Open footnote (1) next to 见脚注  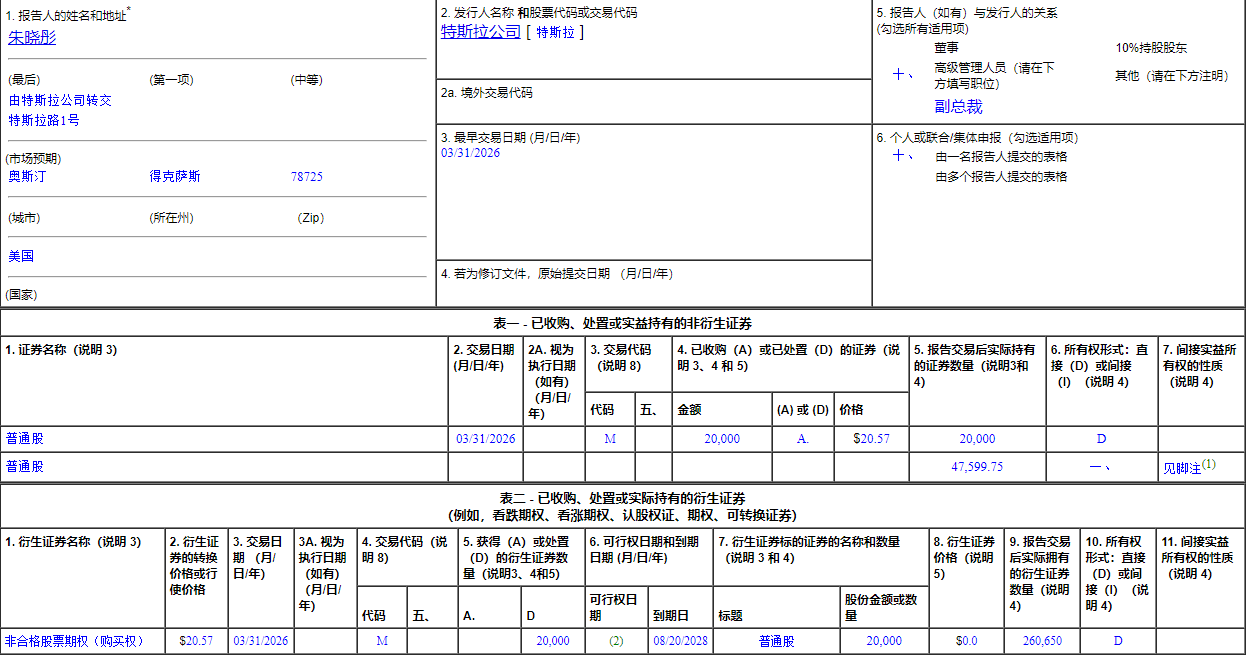(1208, 465)
